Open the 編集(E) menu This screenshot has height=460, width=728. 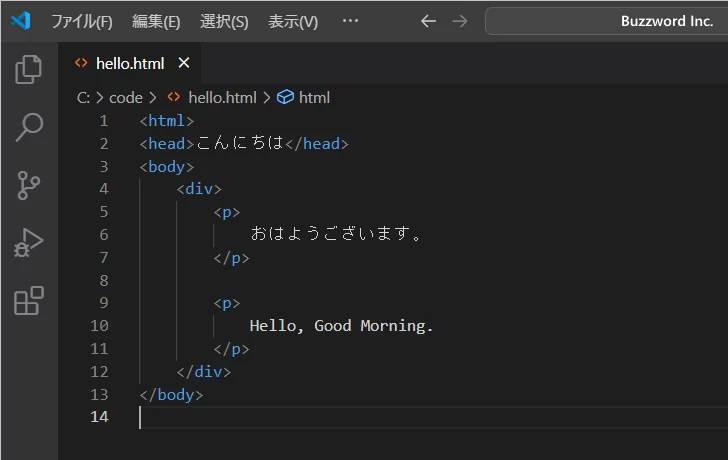point(156,21)
